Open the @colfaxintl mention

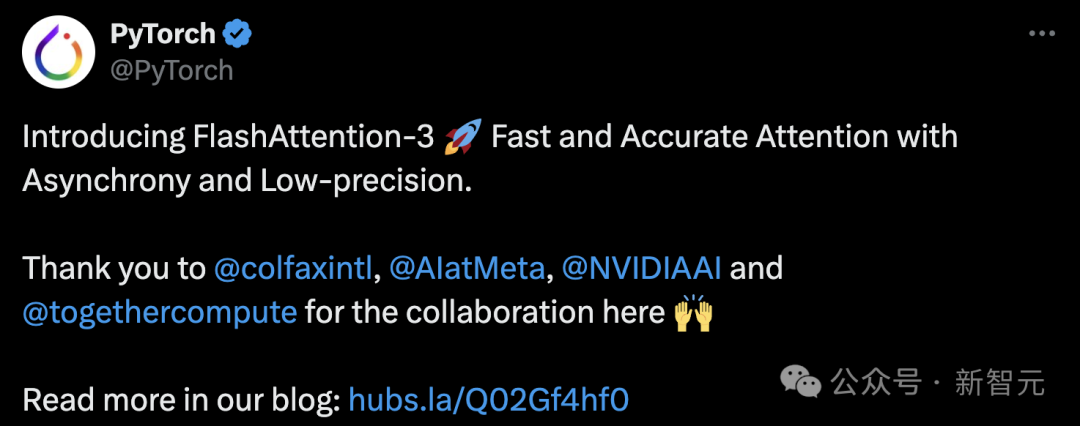(293, 269)
